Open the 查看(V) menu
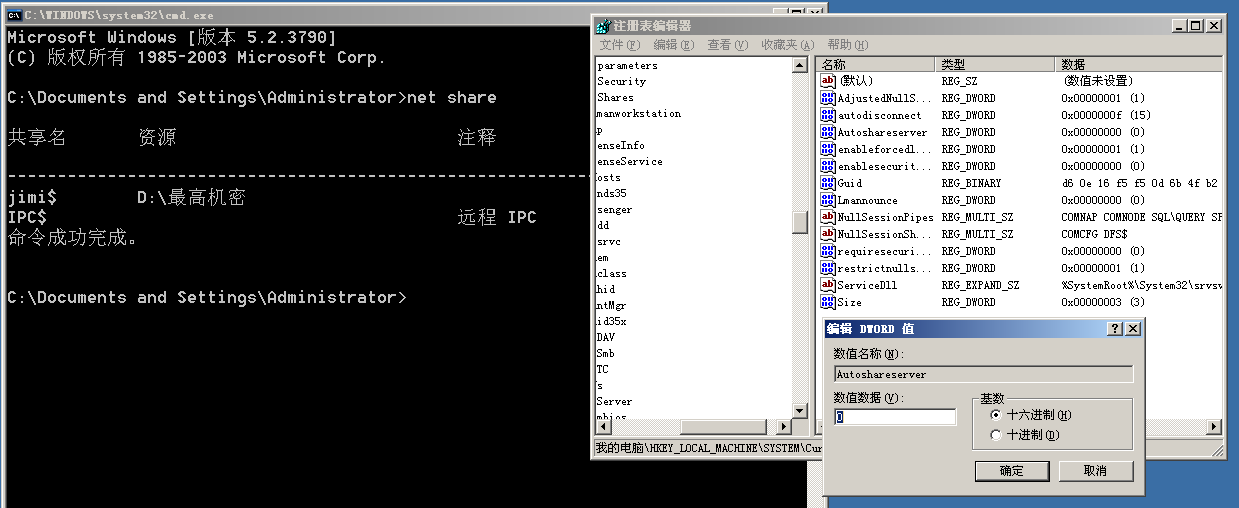1239x508 pixels. 727,45
